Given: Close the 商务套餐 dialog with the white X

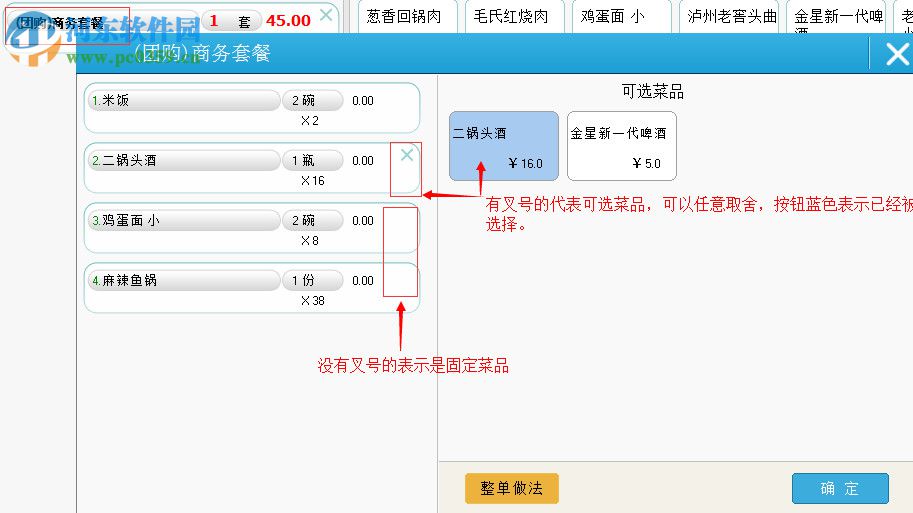Looking at the screenshot, I should tap(897, 55).
